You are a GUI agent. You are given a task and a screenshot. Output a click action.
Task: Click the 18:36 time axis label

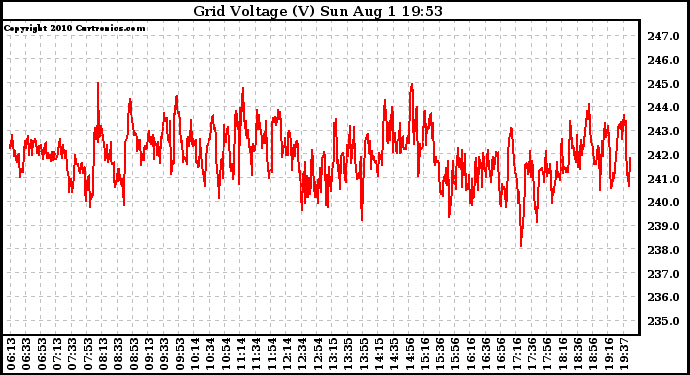[578, 354]
